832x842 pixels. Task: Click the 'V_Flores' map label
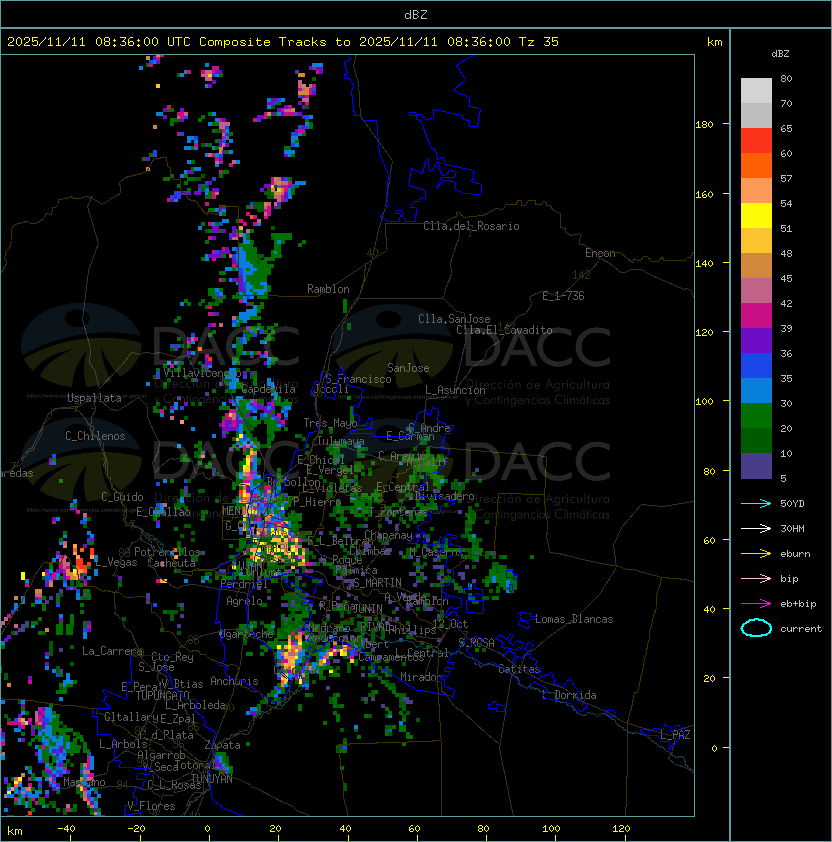click(151, 806)
